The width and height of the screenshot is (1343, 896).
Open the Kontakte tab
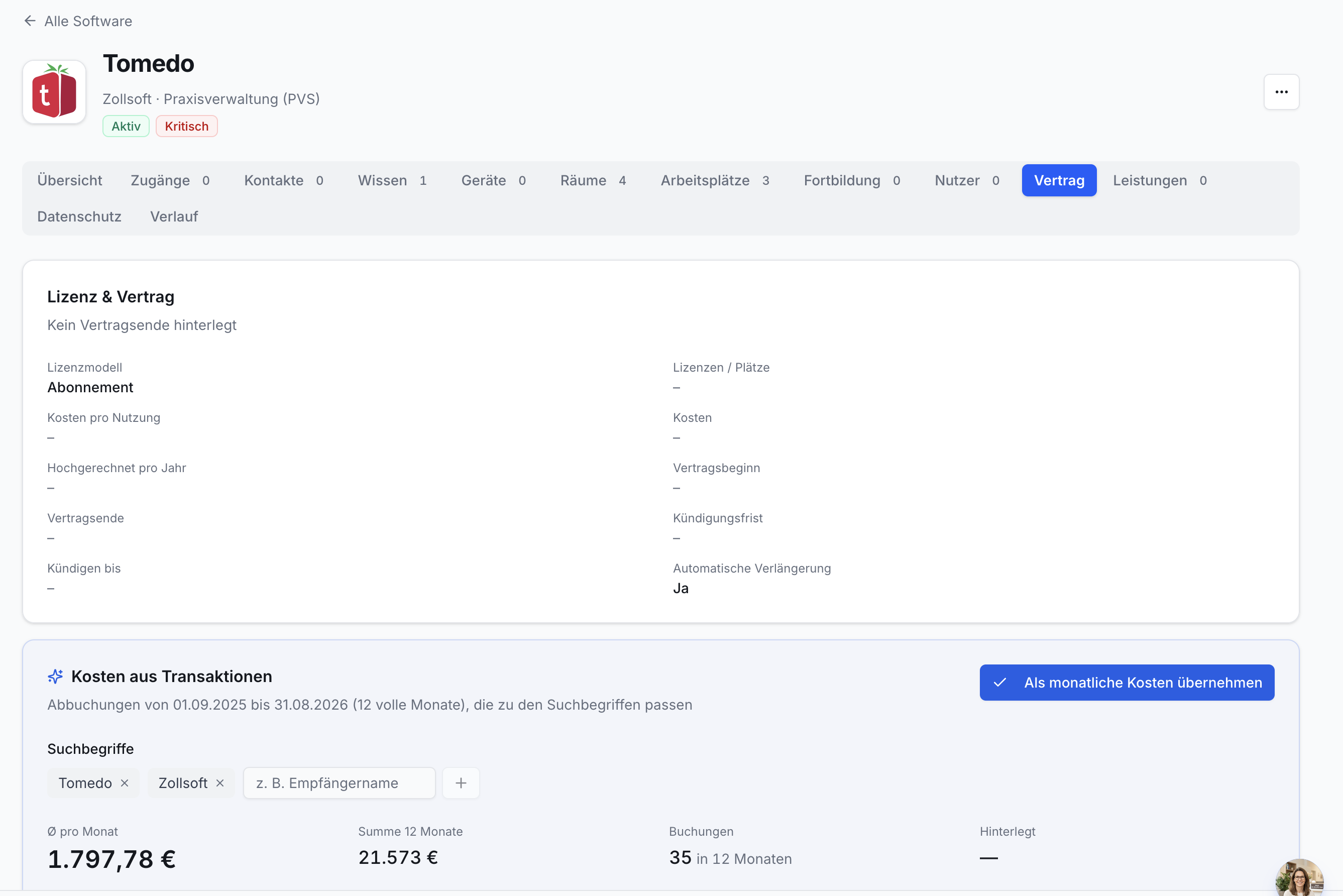(283, 181)
